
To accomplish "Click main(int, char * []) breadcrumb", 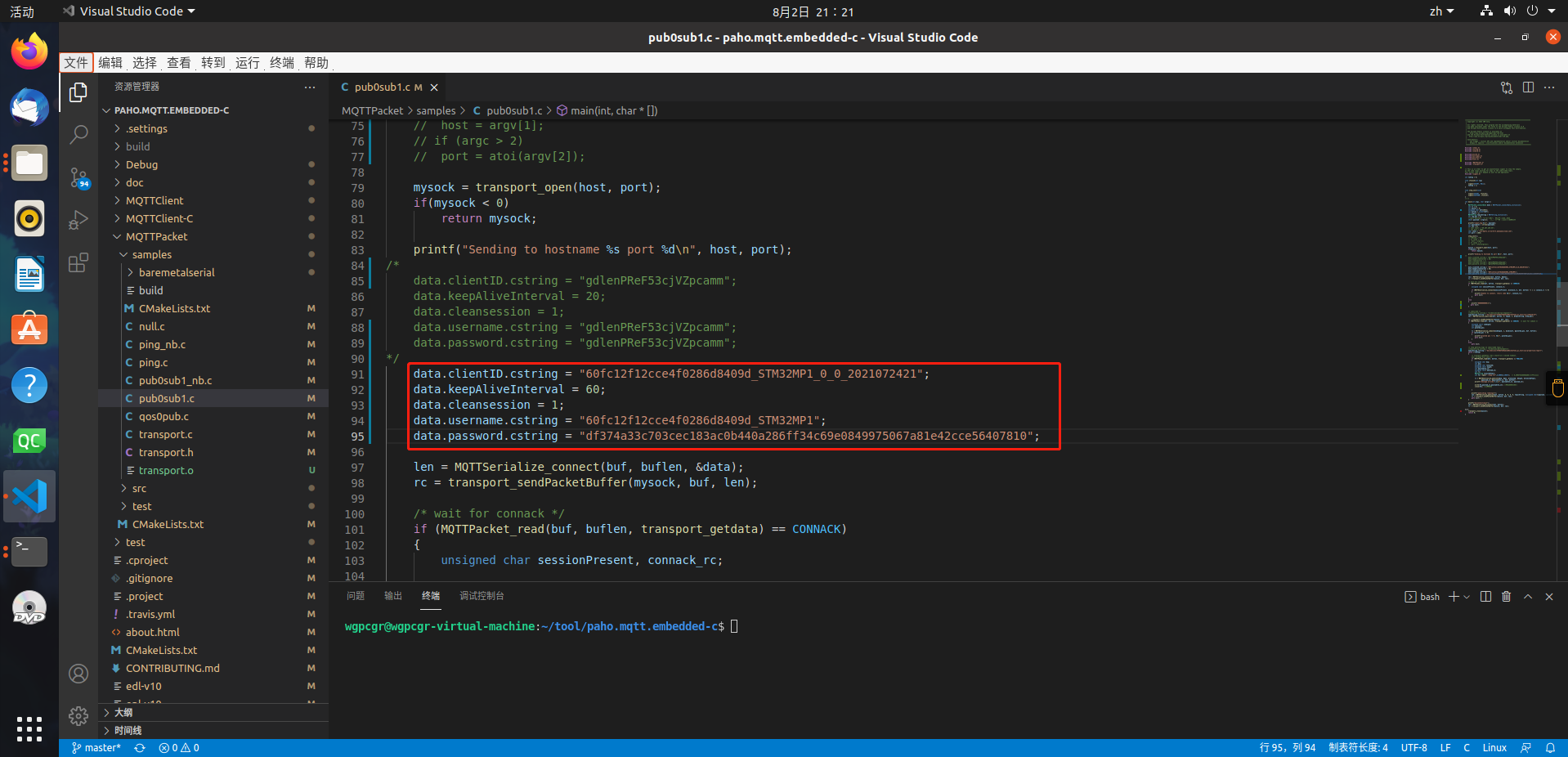I will coord(607,110).
